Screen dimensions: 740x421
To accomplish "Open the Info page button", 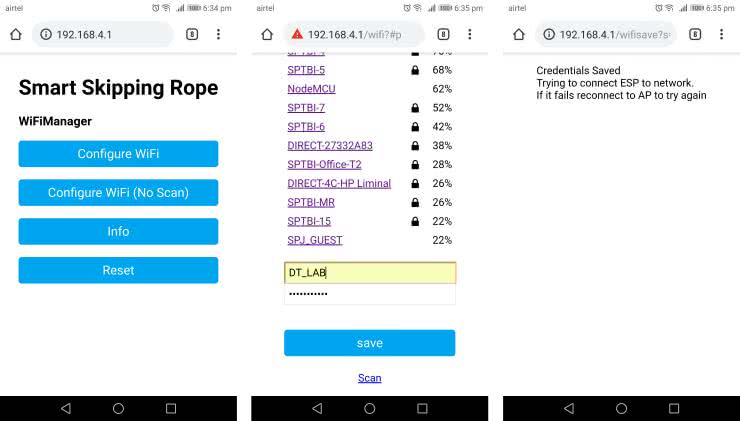I will coord(118,232).
